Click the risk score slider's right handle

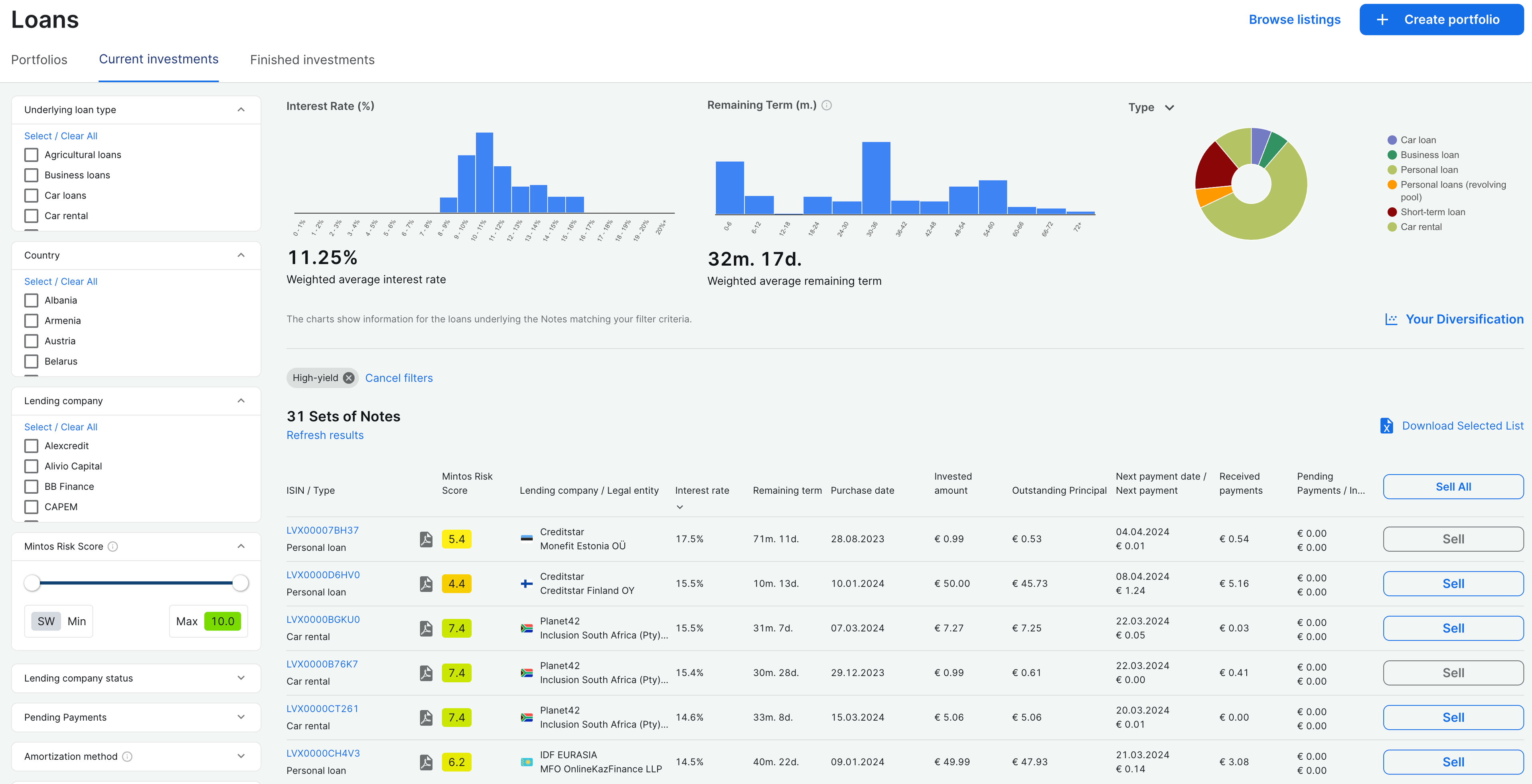[240, 583]
